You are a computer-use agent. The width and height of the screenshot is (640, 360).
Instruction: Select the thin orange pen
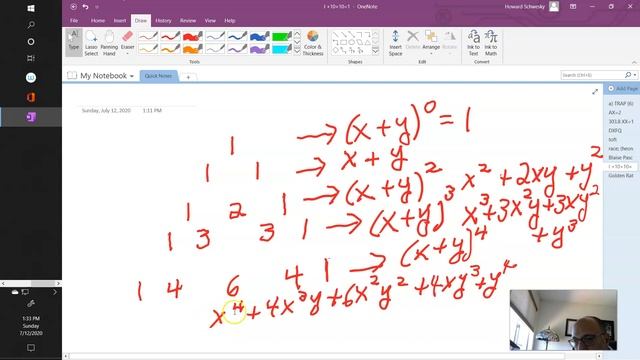pos(171,49)
